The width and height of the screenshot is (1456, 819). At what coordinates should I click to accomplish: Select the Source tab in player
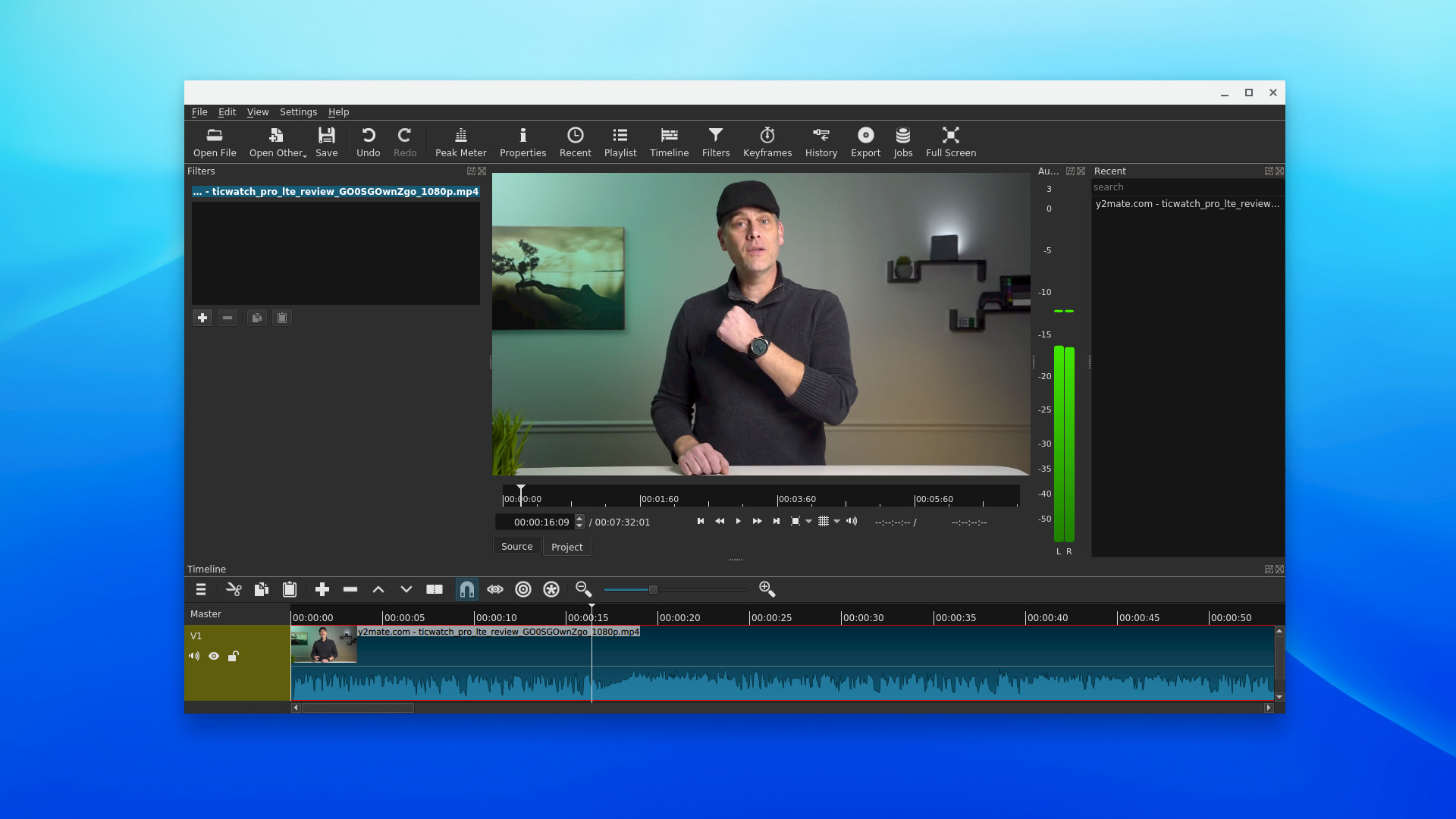point(517,545)
